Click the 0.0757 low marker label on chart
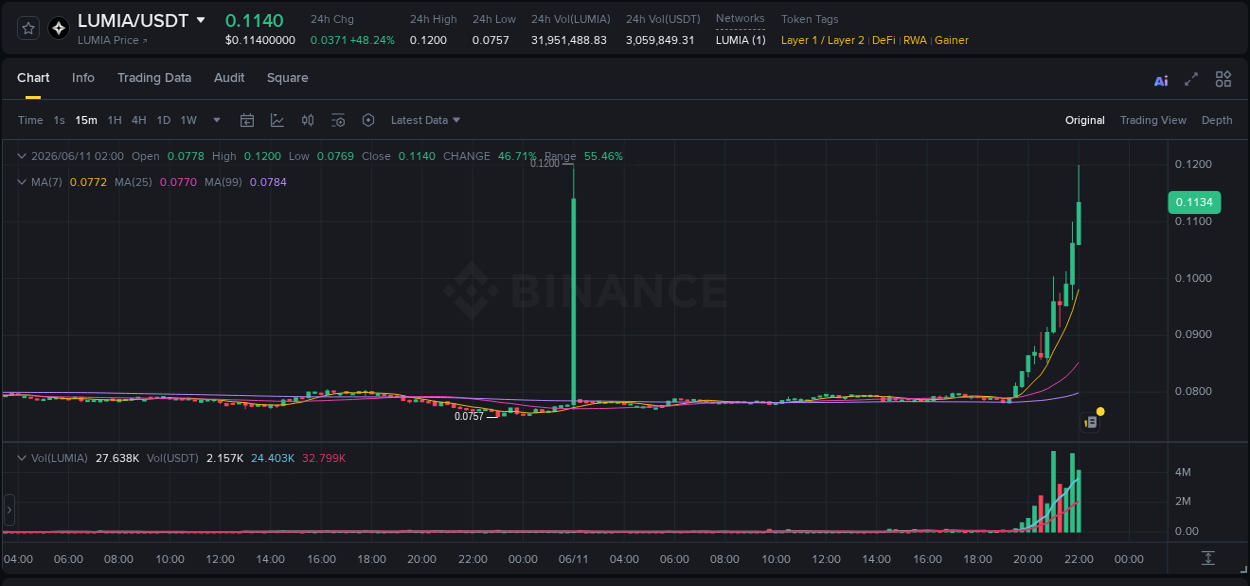 pos(469,416)
